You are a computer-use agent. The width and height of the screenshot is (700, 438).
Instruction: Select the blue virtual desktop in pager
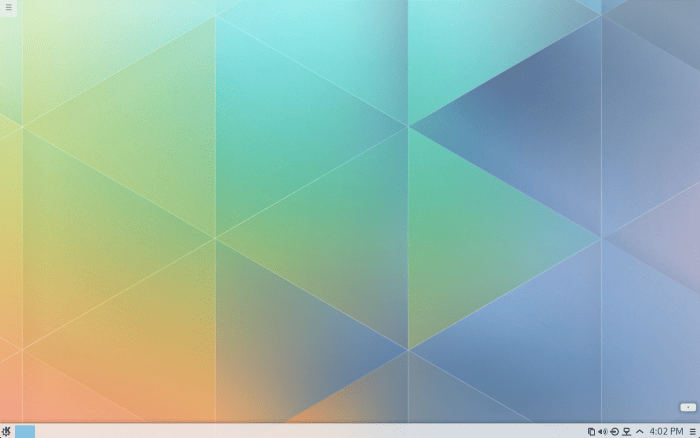coord(25,431)
